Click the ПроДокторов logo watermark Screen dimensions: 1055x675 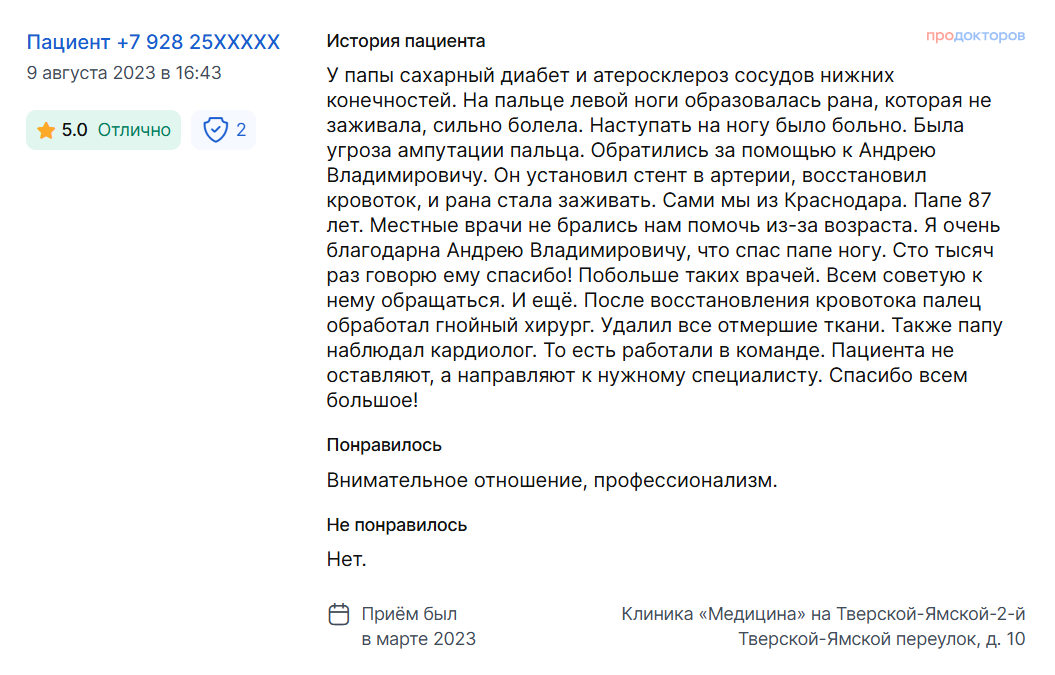point(975,35)
